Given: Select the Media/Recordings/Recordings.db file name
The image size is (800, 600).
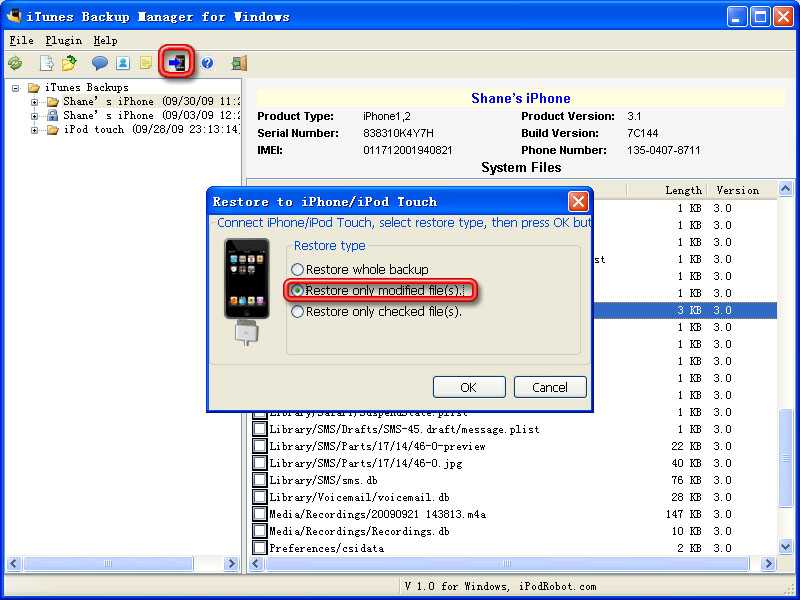Looking at the screenshot, I should point(359,531).
